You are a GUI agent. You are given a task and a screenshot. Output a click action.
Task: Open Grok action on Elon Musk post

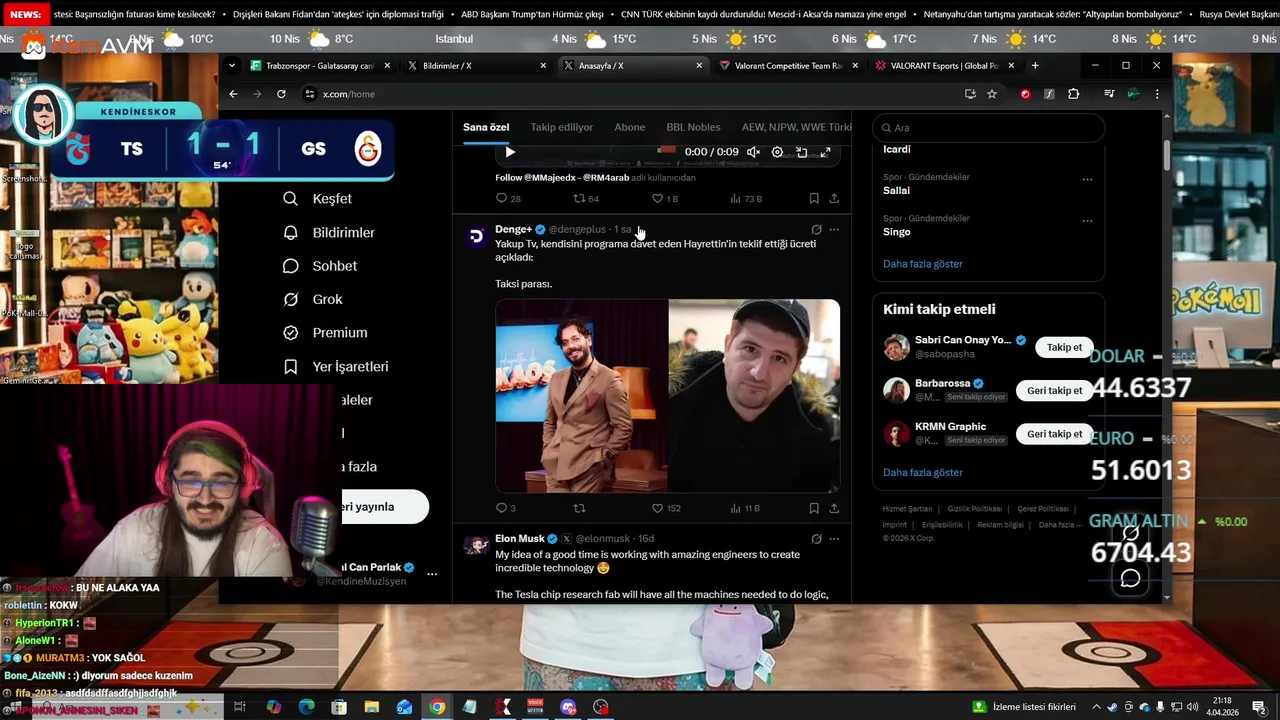[x=816, y=539]
